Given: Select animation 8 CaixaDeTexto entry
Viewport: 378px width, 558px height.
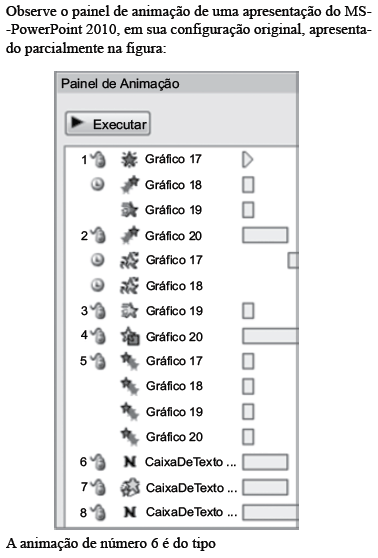Looking at the screenshot, I should pyautogui.click(x=182, y=512).
